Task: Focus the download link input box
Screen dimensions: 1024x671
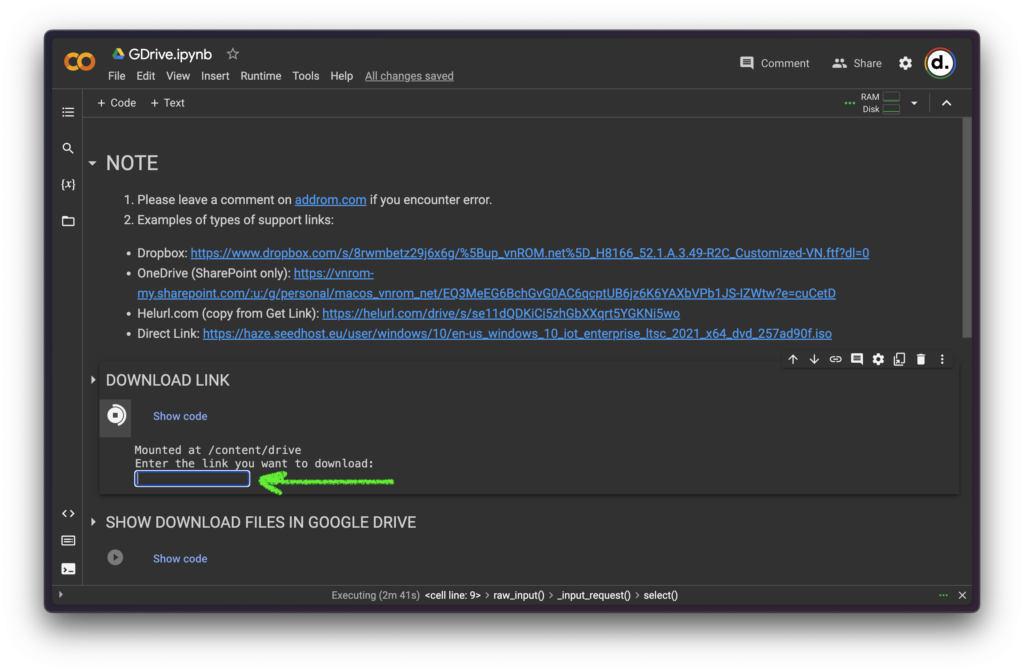Action: pyautogui.click(x=192, y=479)
